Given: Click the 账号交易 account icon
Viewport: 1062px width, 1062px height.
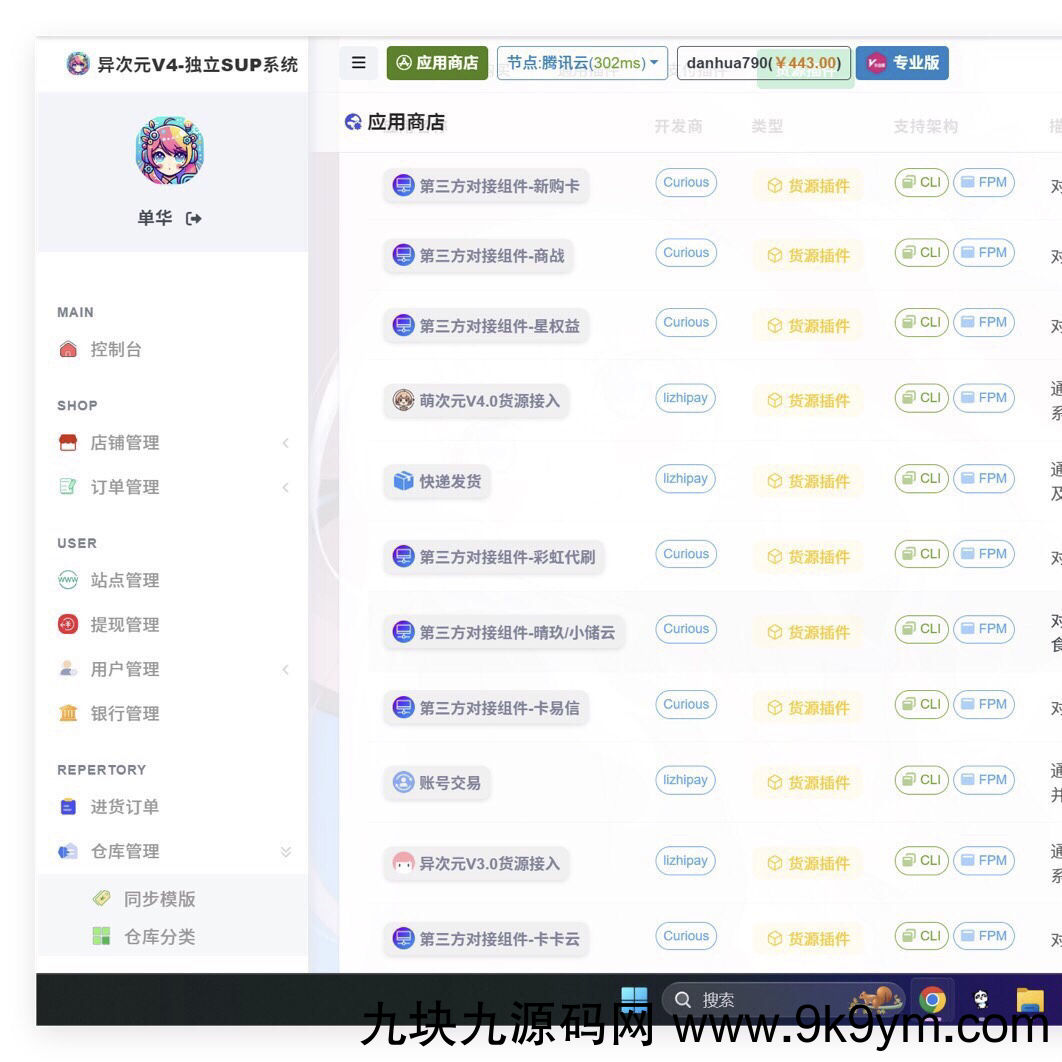Looking at the screenshot, I should pyautogui.click(x=403, y=783).
